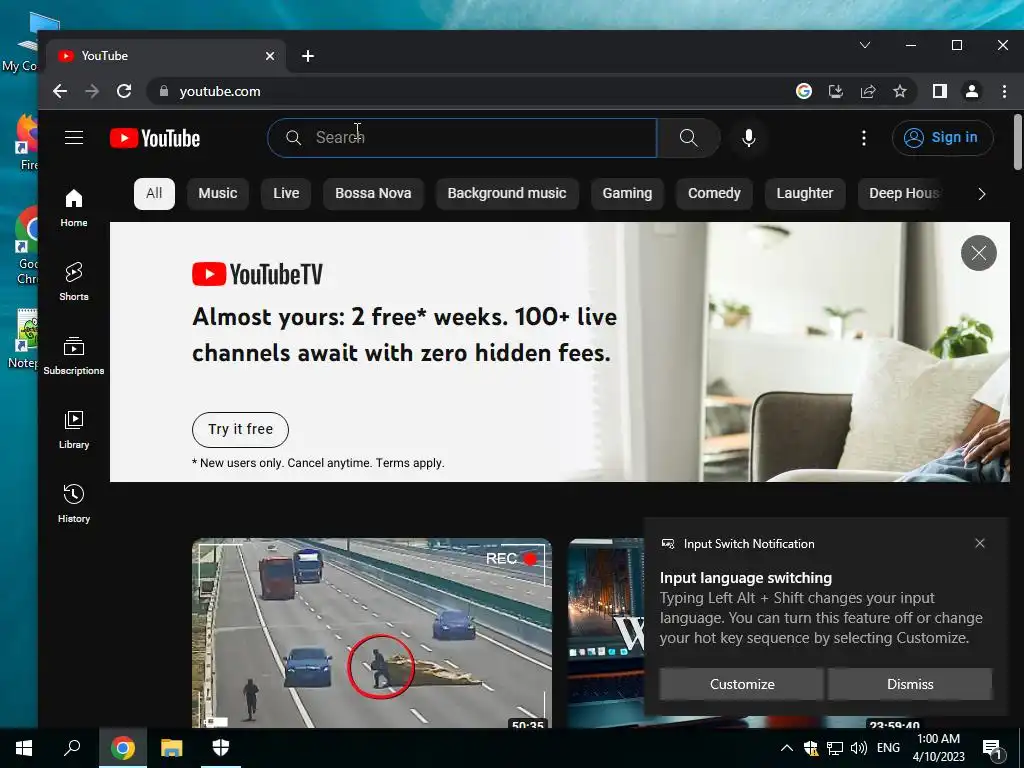Click the magnifier search button beside the search box
This screenshot has width=1024, height=768.
pos(688,138)
